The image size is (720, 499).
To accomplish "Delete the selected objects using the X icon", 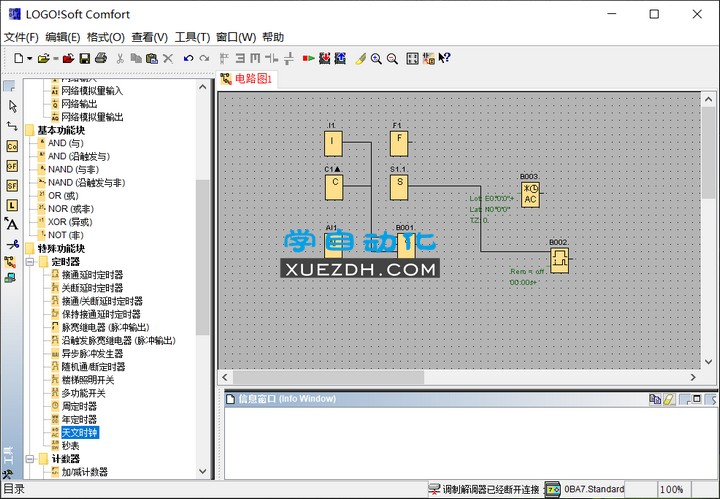I will [168, 58].
